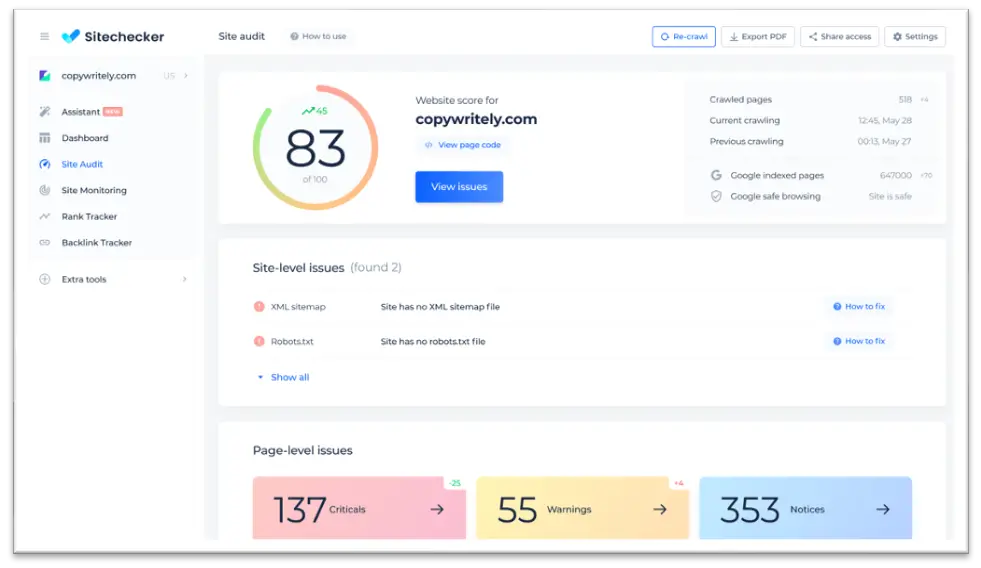Click the Previous crawling date

pyautogui.click(x=884, y=141)
